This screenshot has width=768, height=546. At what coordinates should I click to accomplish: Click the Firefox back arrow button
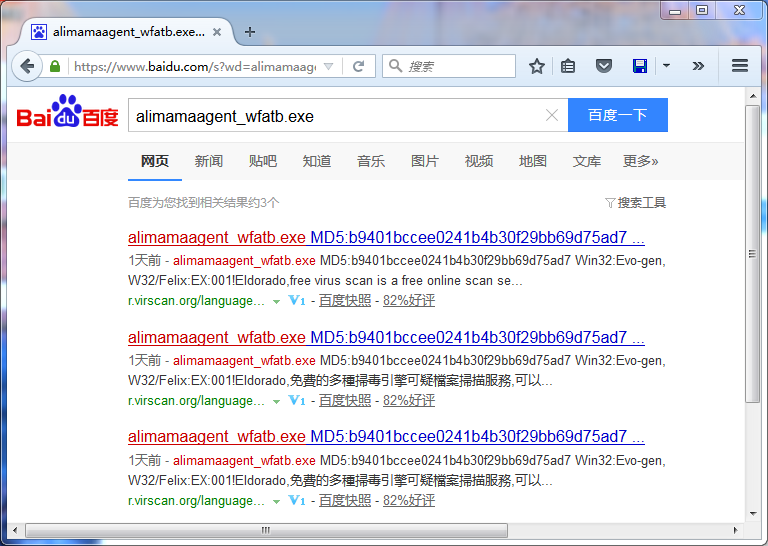(27, 66)
